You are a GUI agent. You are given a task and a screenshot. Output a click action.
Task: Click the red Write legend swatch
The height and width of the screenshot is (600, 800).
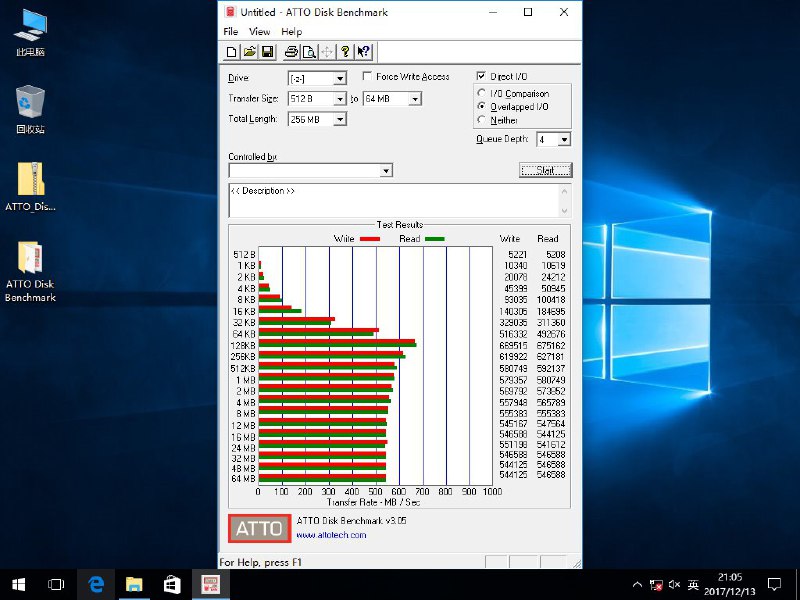pyautogui.click(x=369, y=239)
